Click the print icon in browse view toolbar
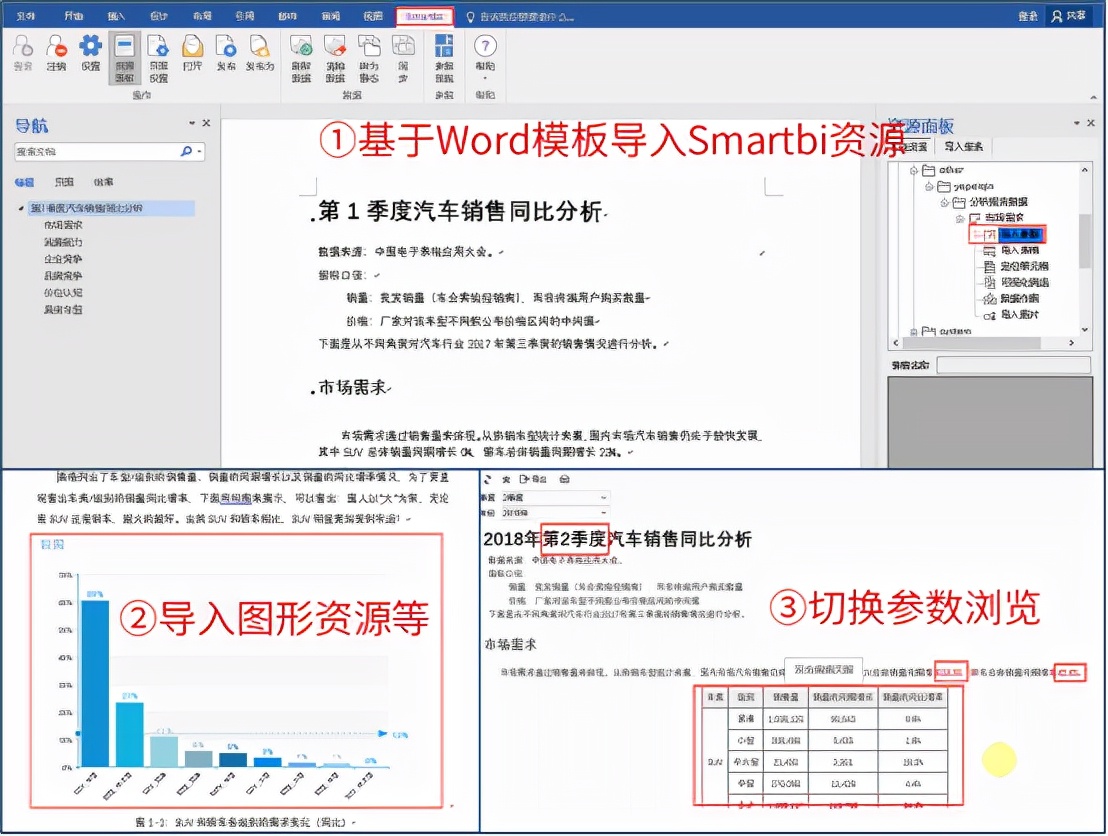 point(564,479)
